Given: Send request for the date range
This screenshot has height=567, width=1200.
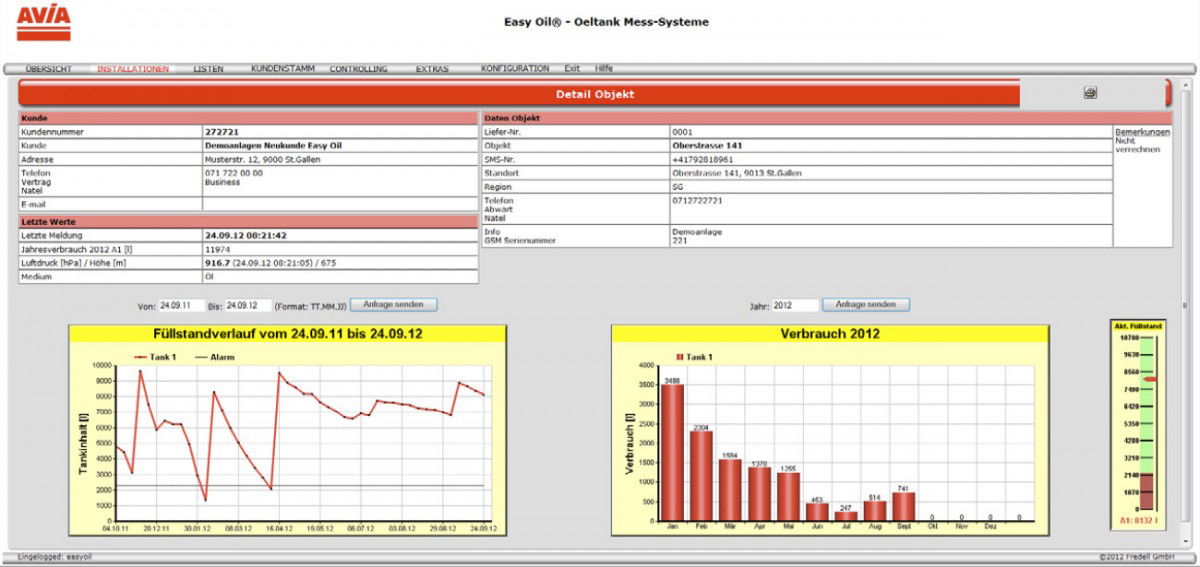Looking at the screenshot, I should [393, 304].
